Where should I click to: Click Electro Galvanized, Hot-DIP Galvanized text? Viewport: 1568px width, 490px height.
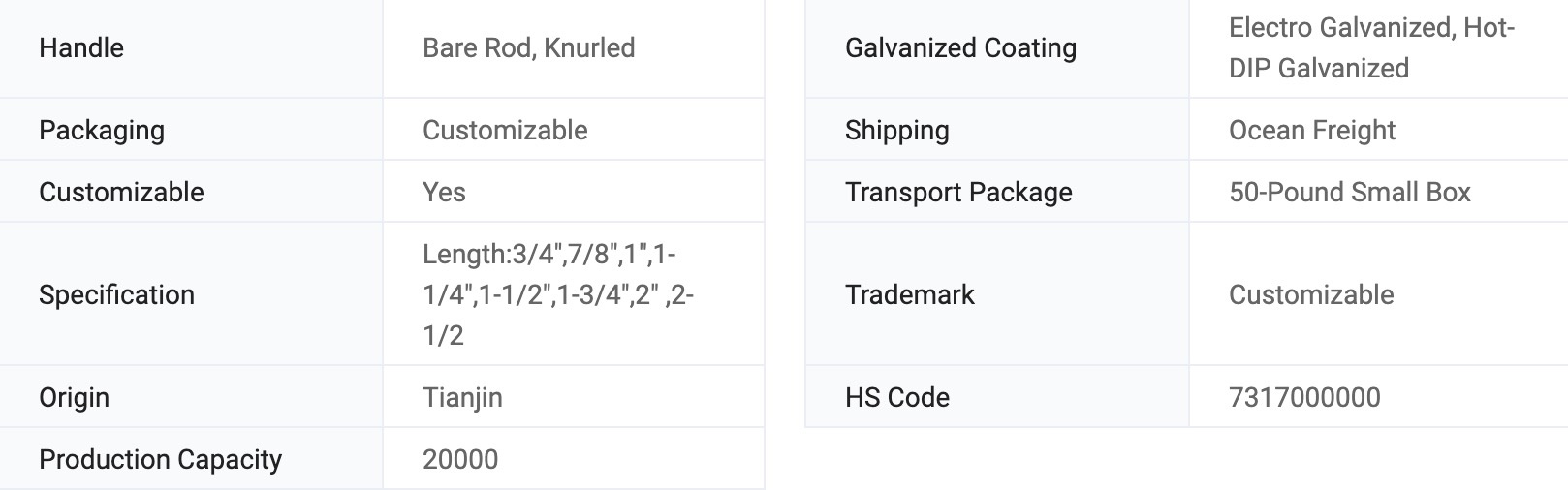pos(1370,47)
